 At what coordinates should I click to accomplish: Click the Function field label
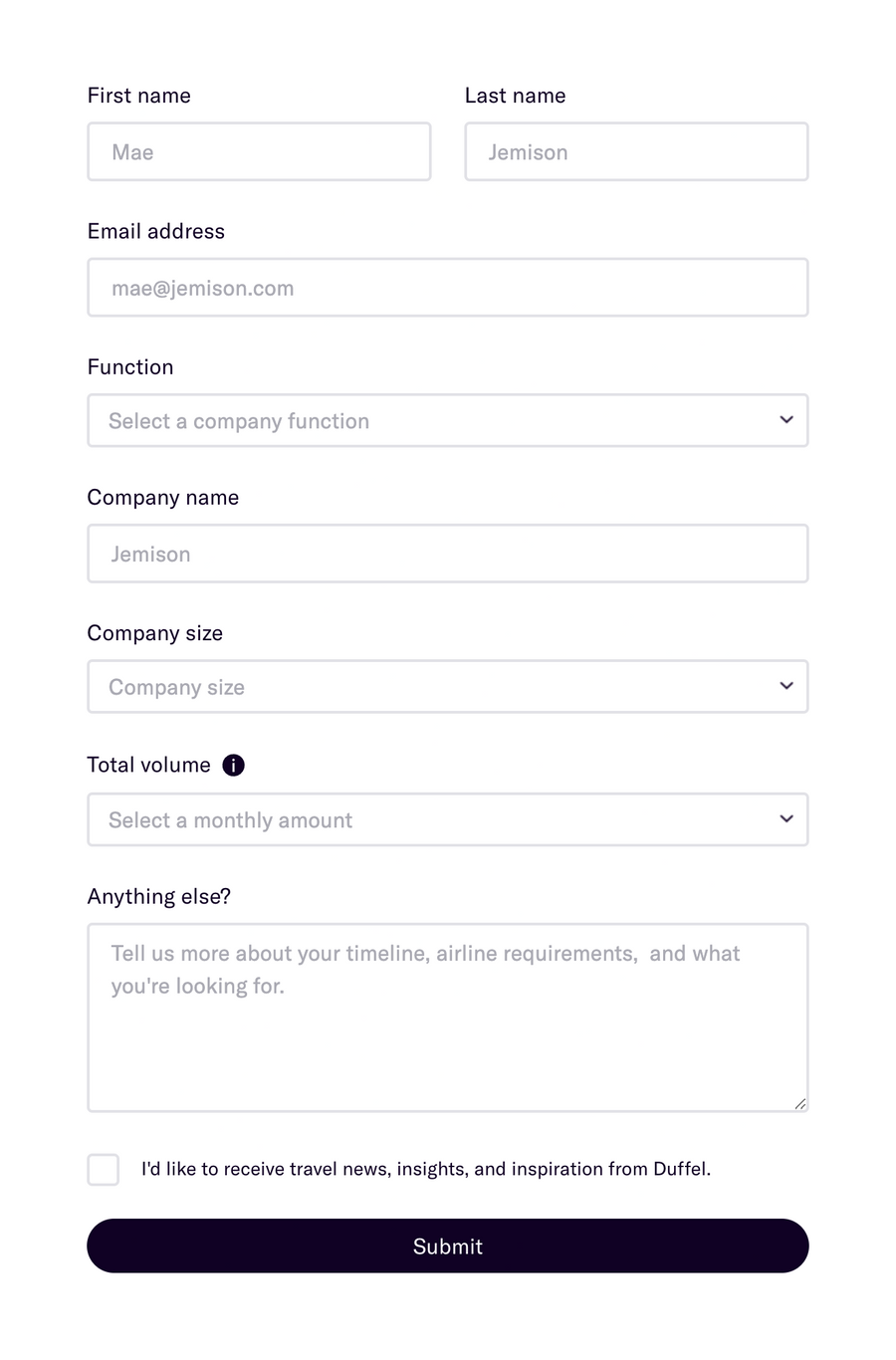130,366
